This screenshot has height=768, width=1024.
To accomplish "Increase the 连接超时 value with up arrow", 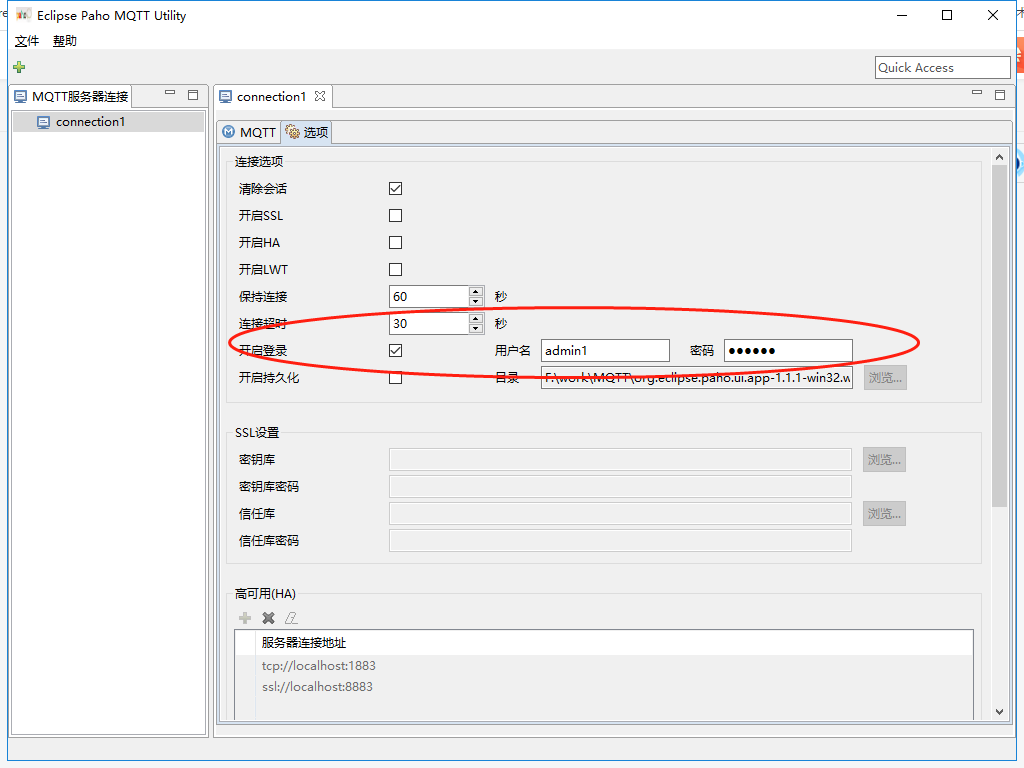I will [x=476, y=318].
